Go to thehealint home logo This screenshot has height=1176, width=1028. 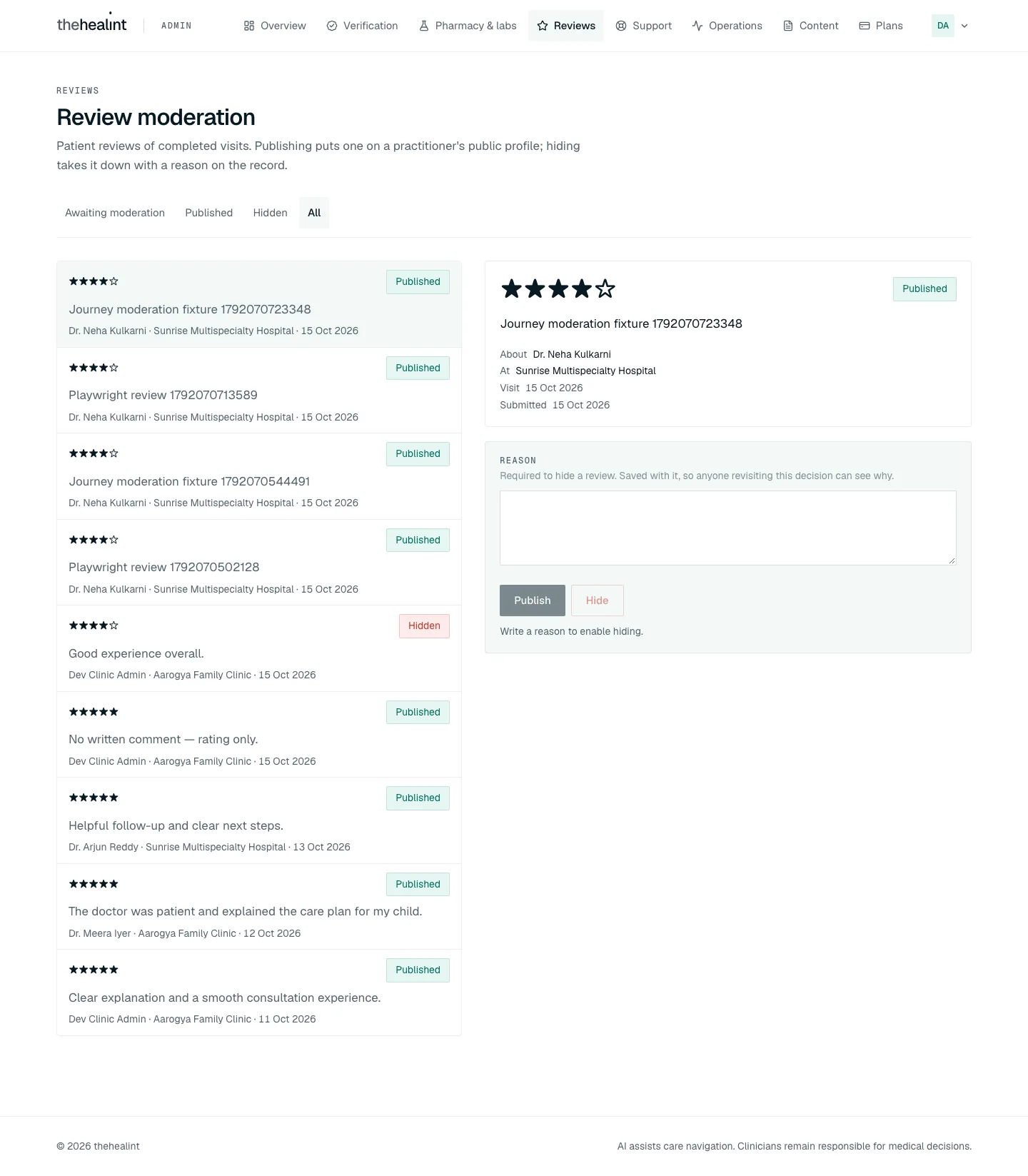91,25
